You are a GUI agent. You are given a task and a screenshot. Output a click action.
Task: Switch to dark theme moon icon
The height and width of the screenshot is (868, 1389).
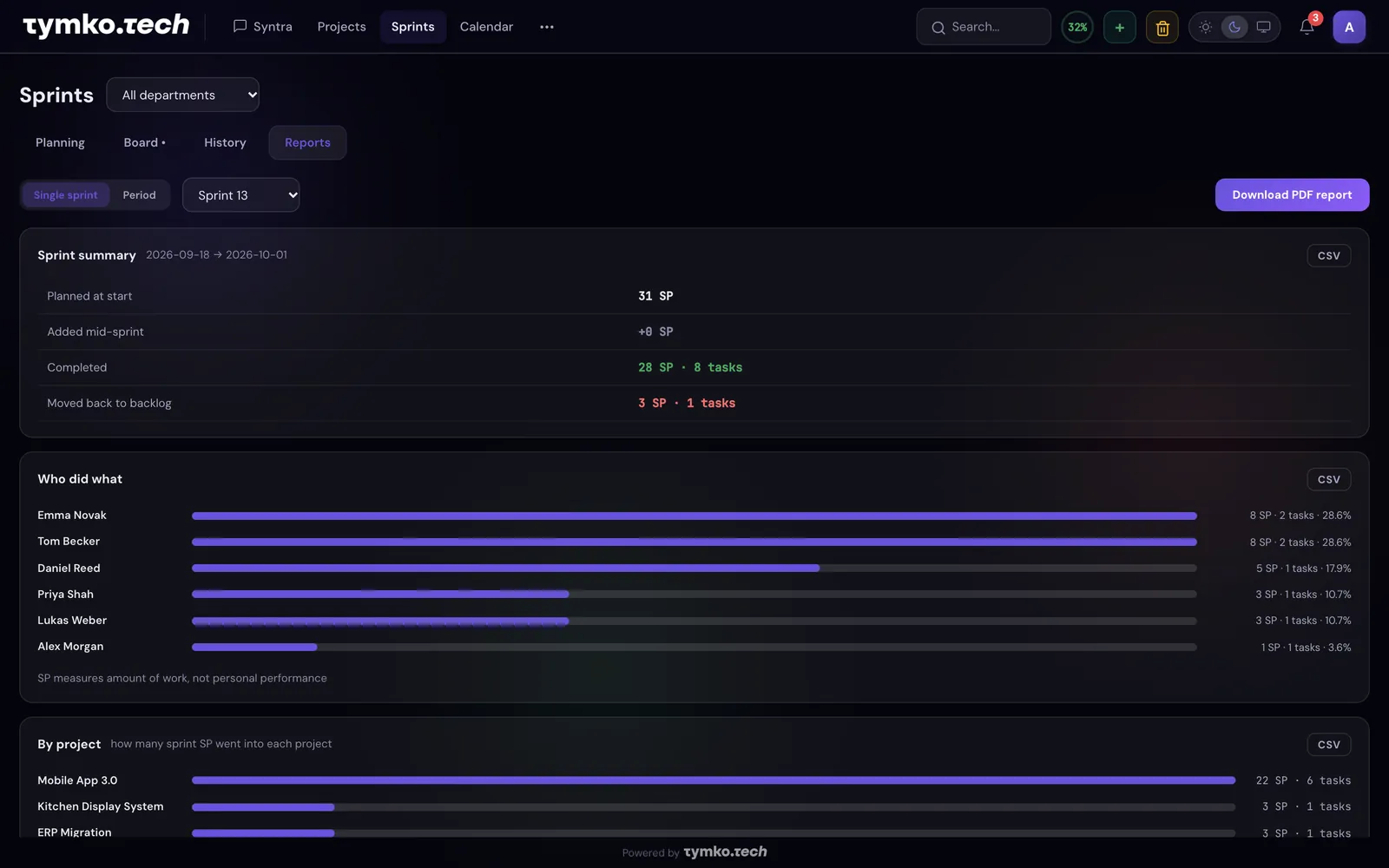[x=1234, y=27]
